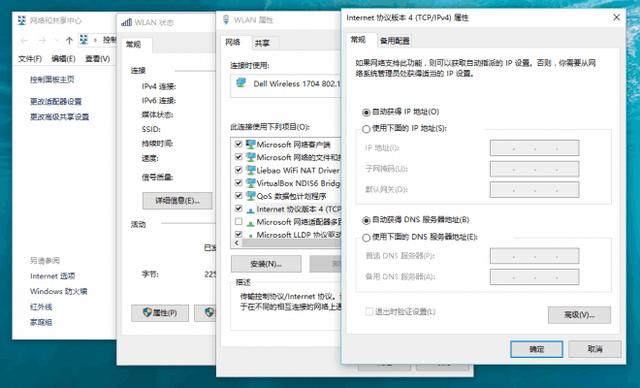Select 自动获得 IP 地址 radio button

coord(366,112)
